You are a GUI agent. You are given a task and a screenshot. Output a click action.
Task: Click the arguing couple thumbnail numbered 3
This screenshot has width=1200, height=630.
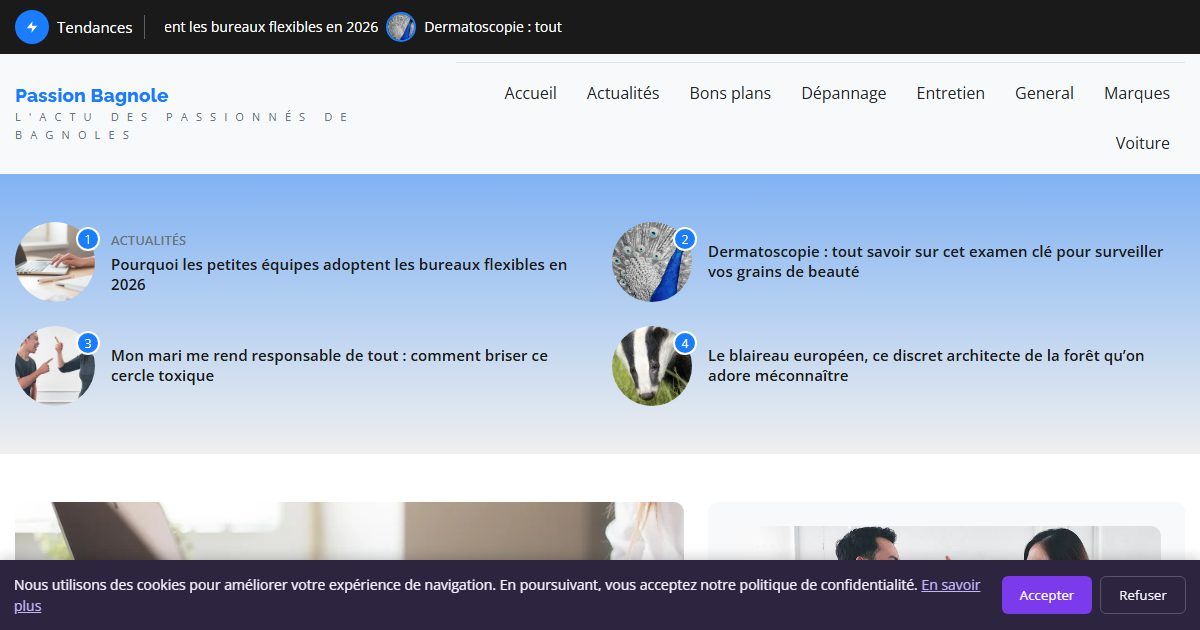(x=55, y=366)
